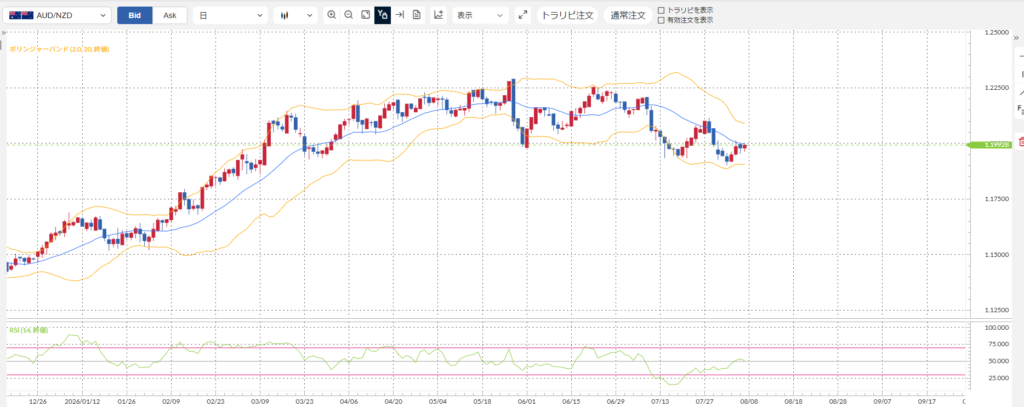This screenshot has width=1024, height=407.
Task: Toggle the Y-axis lock icon
Action: [x=383, y=14]
